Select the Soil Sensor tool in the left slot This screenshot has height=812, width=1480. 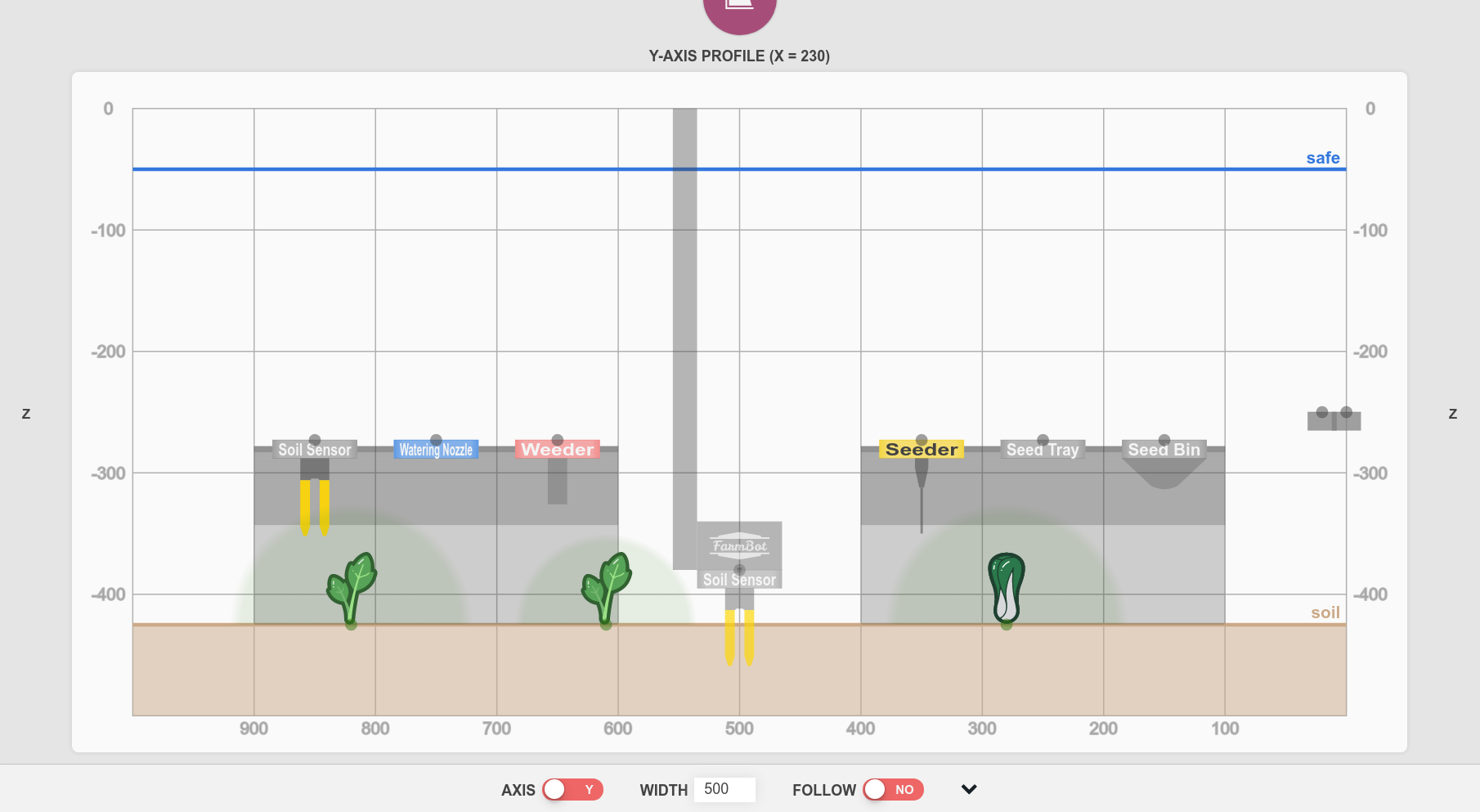point(314,449)
